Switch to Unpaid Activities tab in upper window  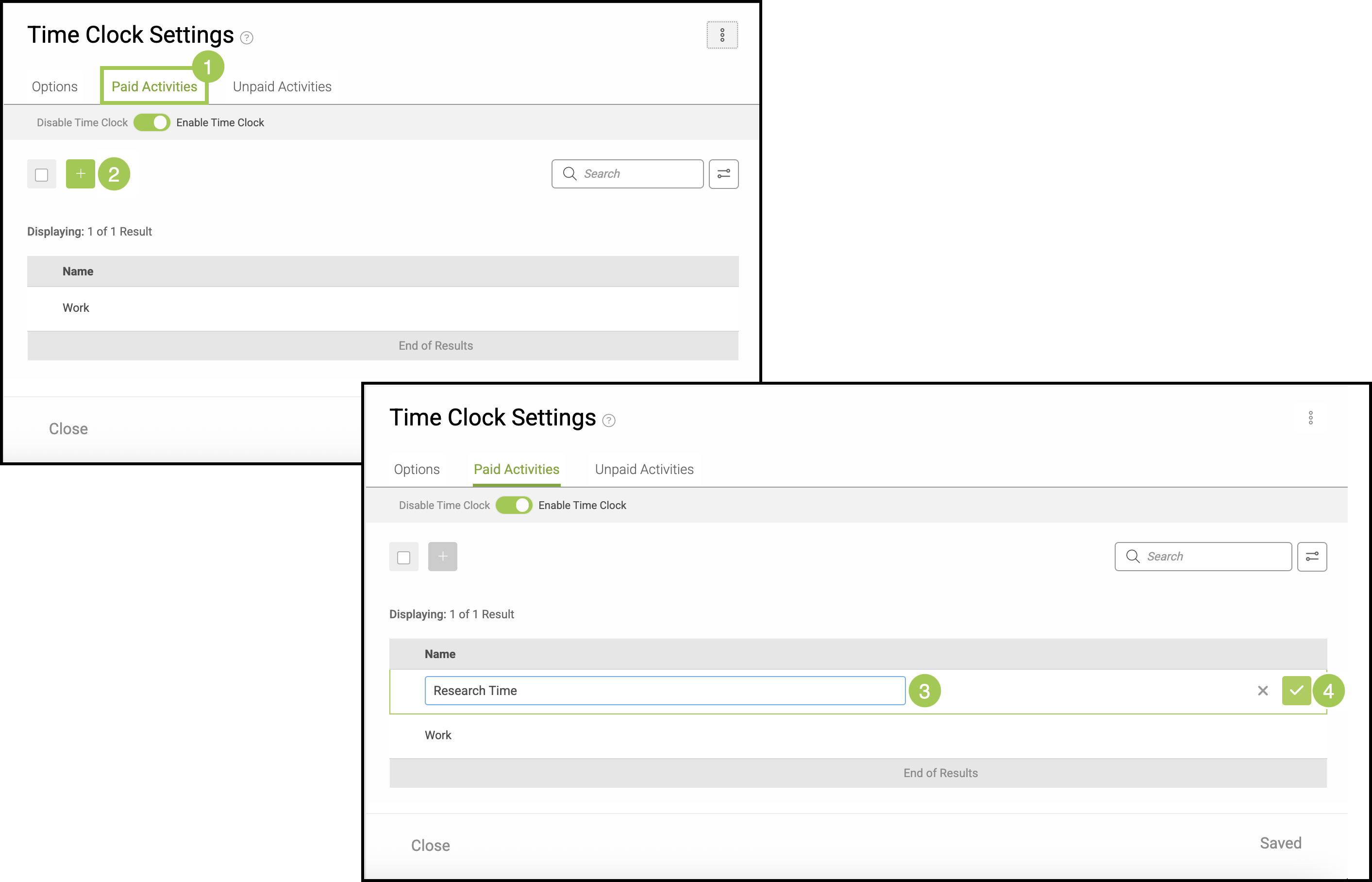point(282,86)
